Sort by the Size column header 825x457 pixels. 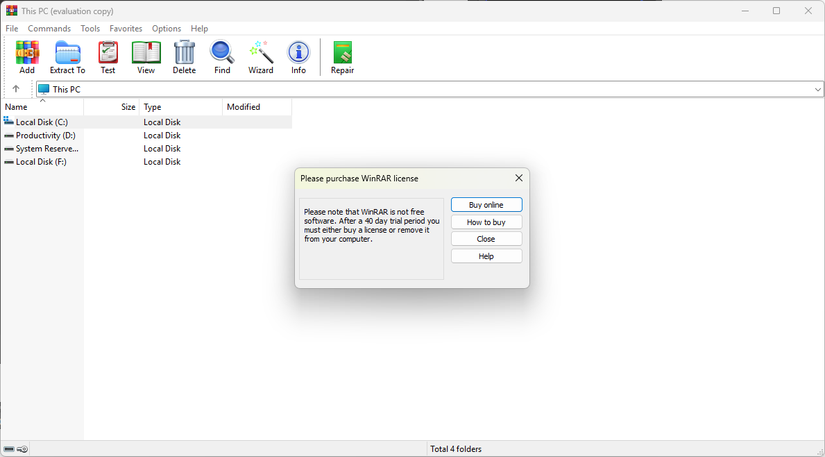tap(111, 107)
